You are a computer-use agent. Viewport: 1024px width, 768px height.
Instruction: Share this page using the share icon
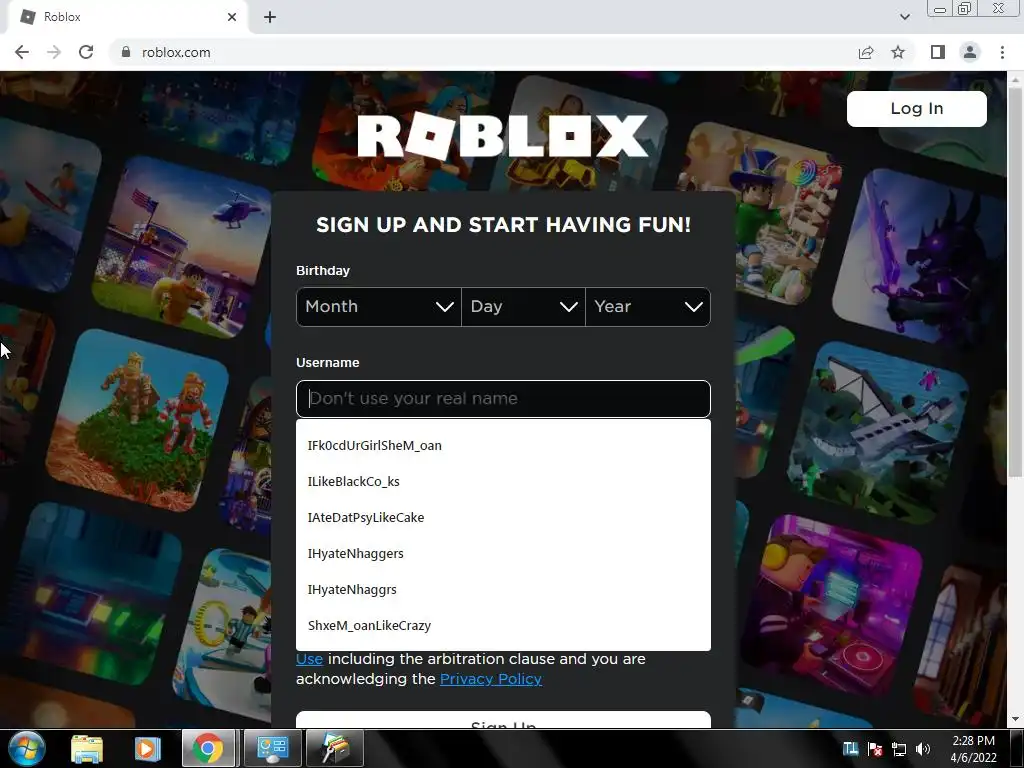[x=866, y=52]
